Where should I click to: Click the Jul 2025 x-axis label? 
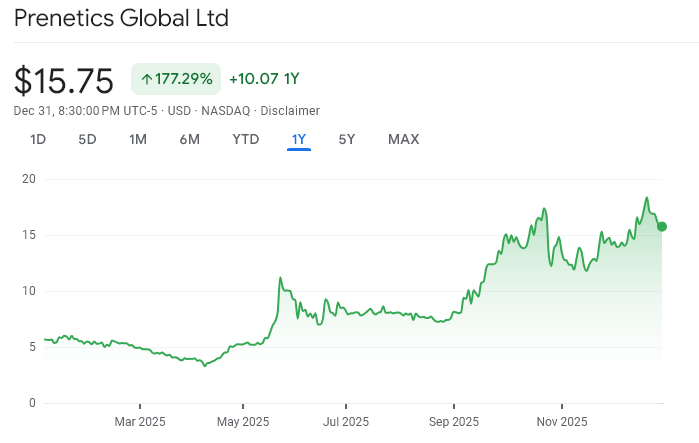345,422
